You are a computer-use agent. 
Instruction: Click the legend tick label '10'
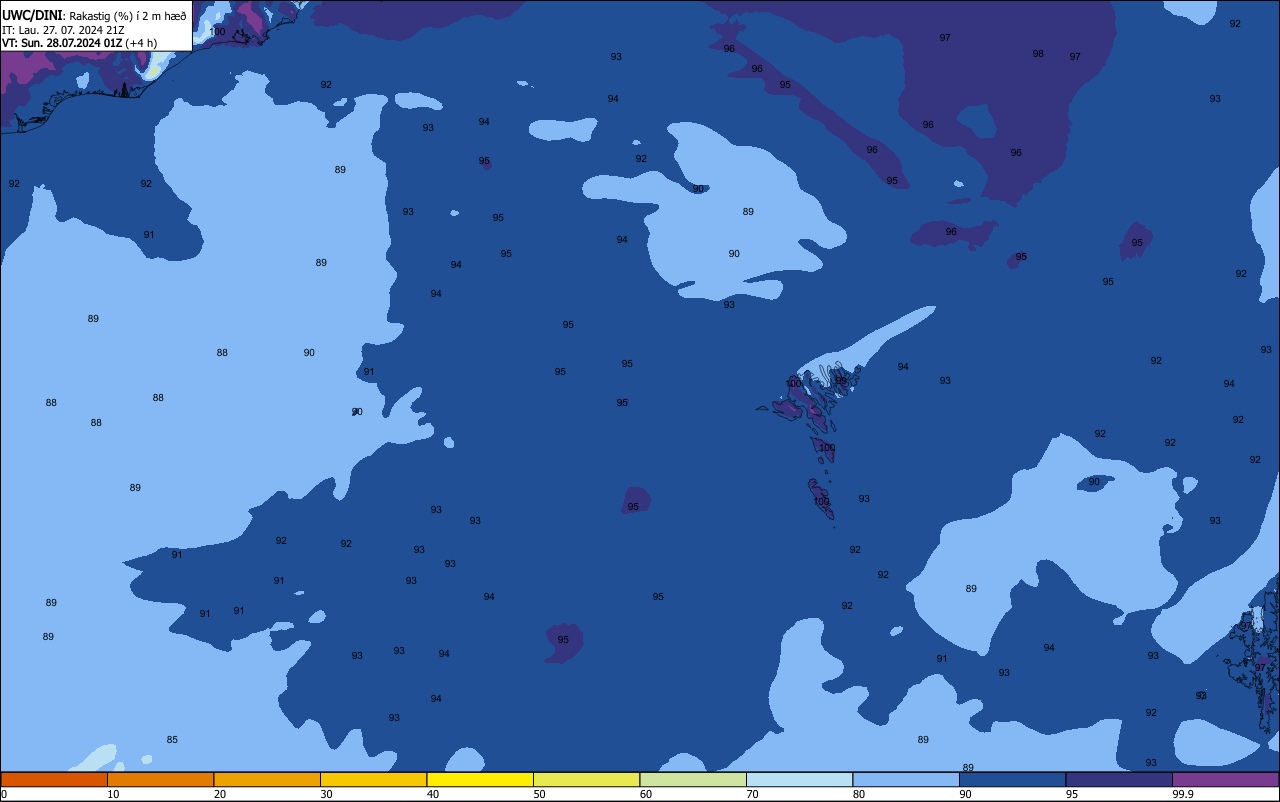pyautogui.click(x=113, y=794)
